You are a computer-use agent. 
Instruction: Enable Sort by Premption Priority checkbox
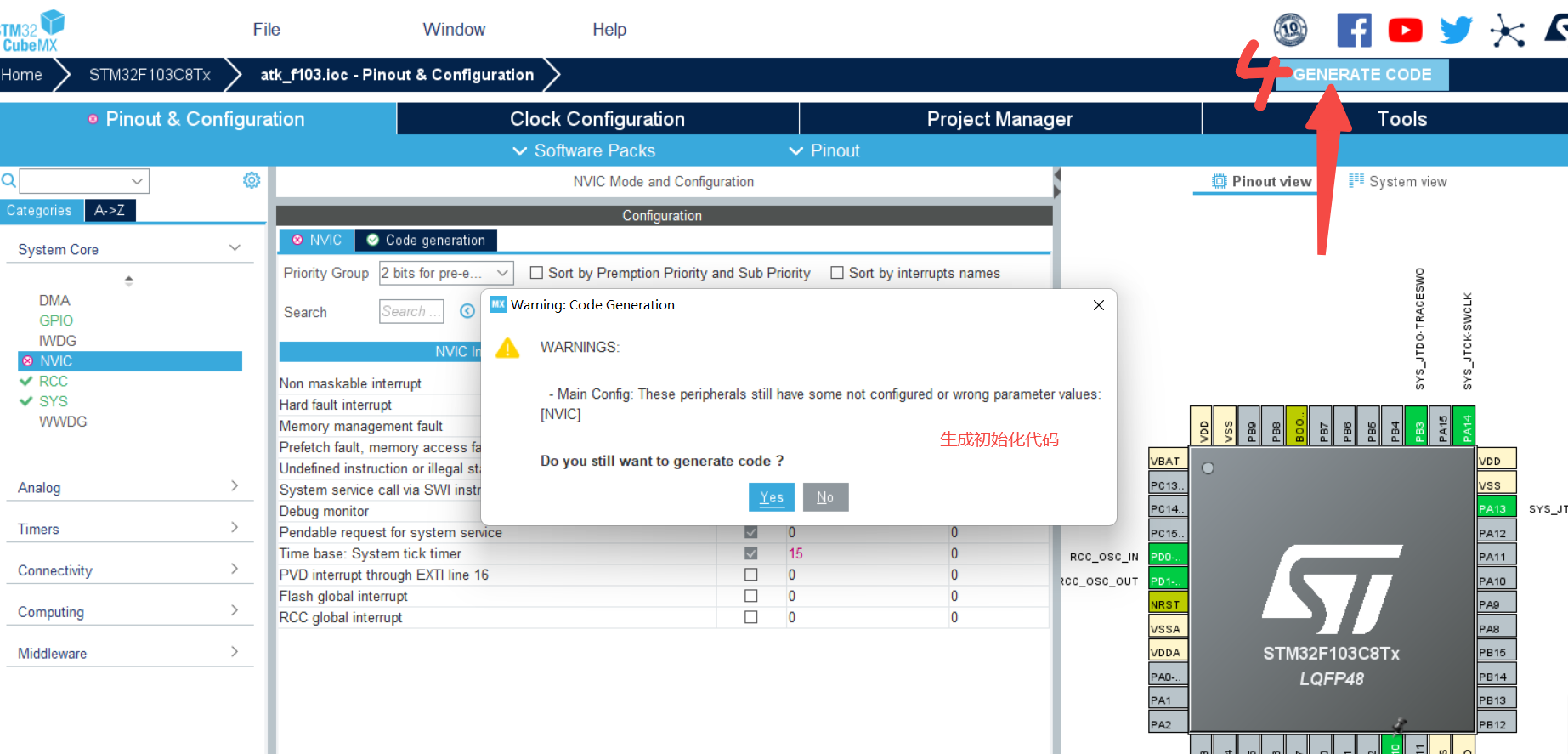(x=536, y=273)
